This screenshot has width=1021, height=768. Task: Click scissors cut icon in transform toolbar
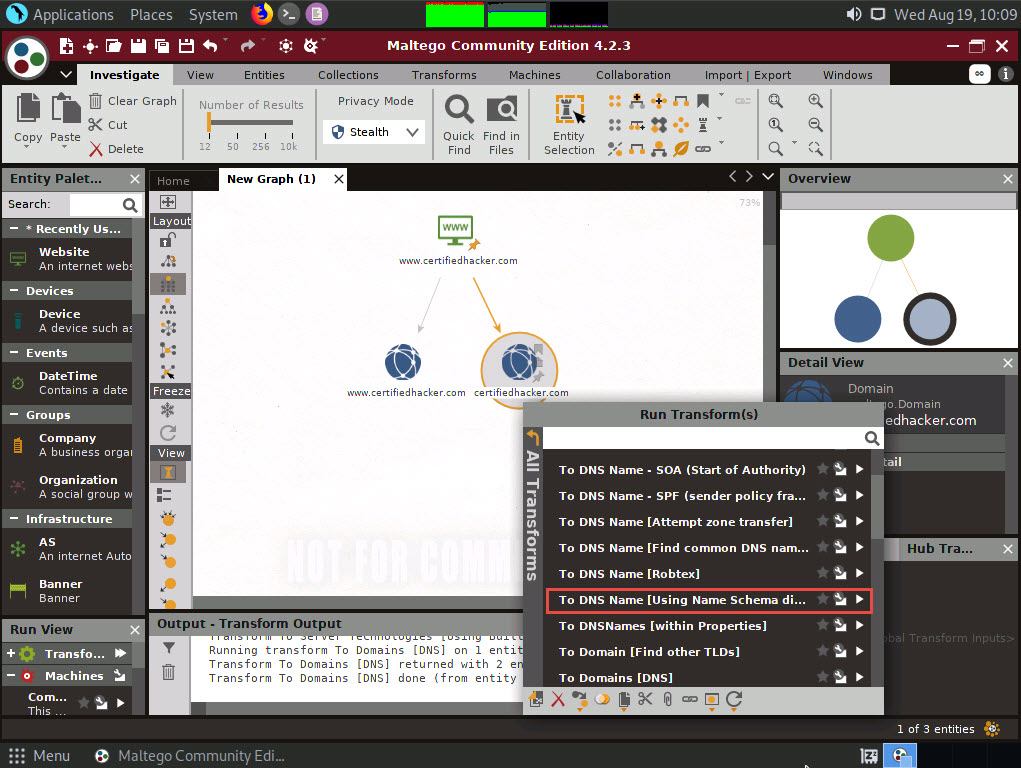click(645, 700)
